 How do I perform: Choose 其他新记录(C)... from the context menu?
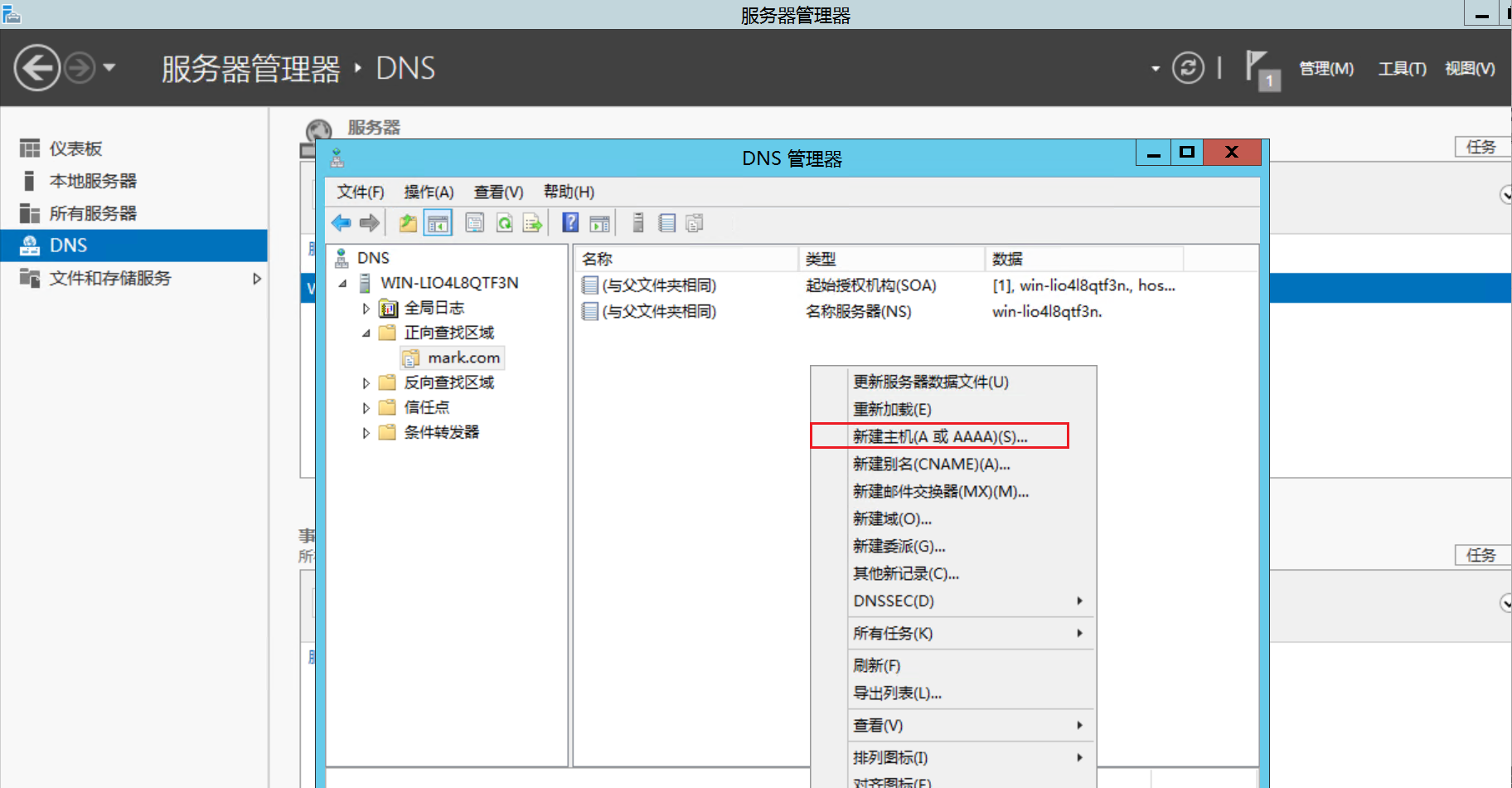tap(953, 573)
